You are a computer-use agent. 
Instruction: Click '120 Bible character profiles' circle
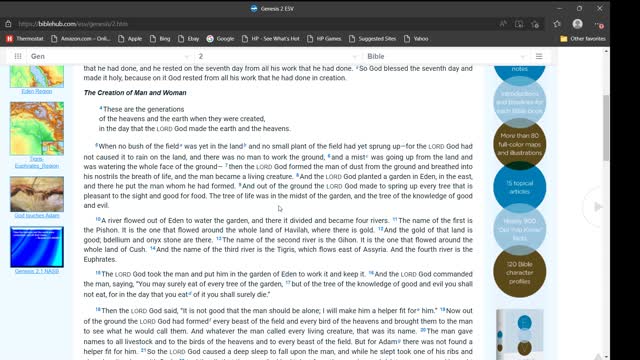[520, 272]
